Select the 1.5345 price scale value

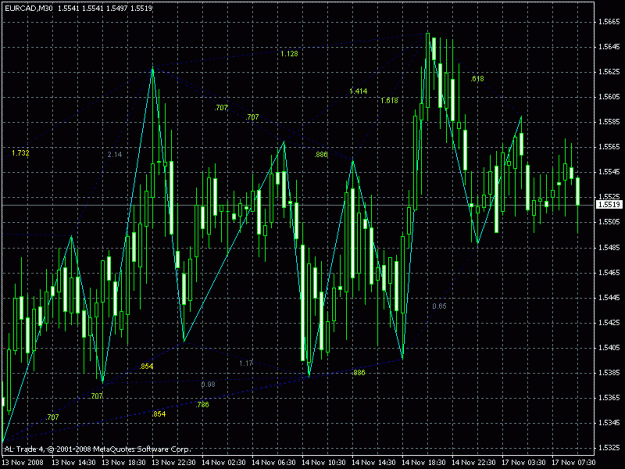coord(609,423)
